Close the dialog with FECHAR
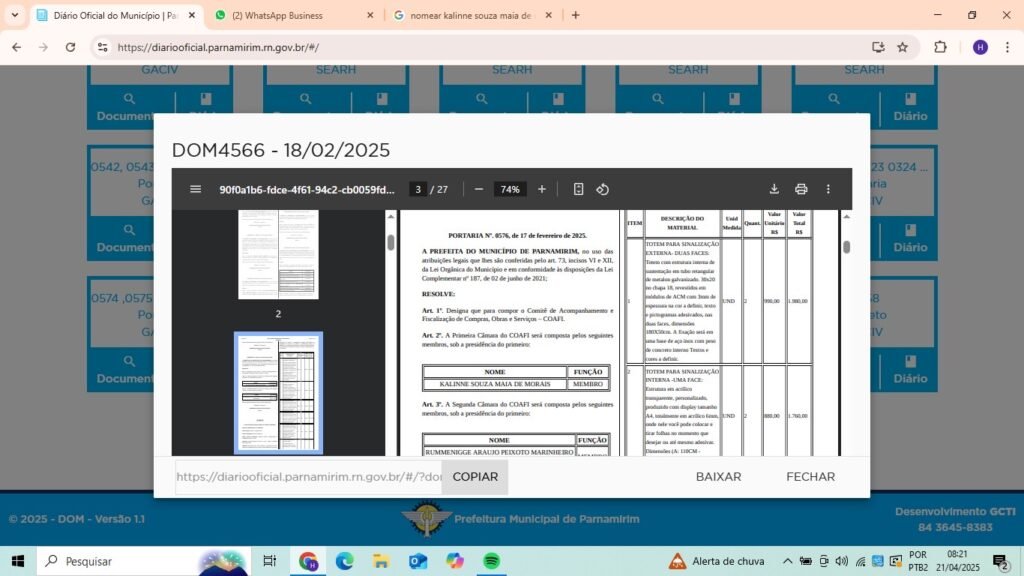Image resolution: width=1024 pixels, height=576 pixels. (810, 477)
